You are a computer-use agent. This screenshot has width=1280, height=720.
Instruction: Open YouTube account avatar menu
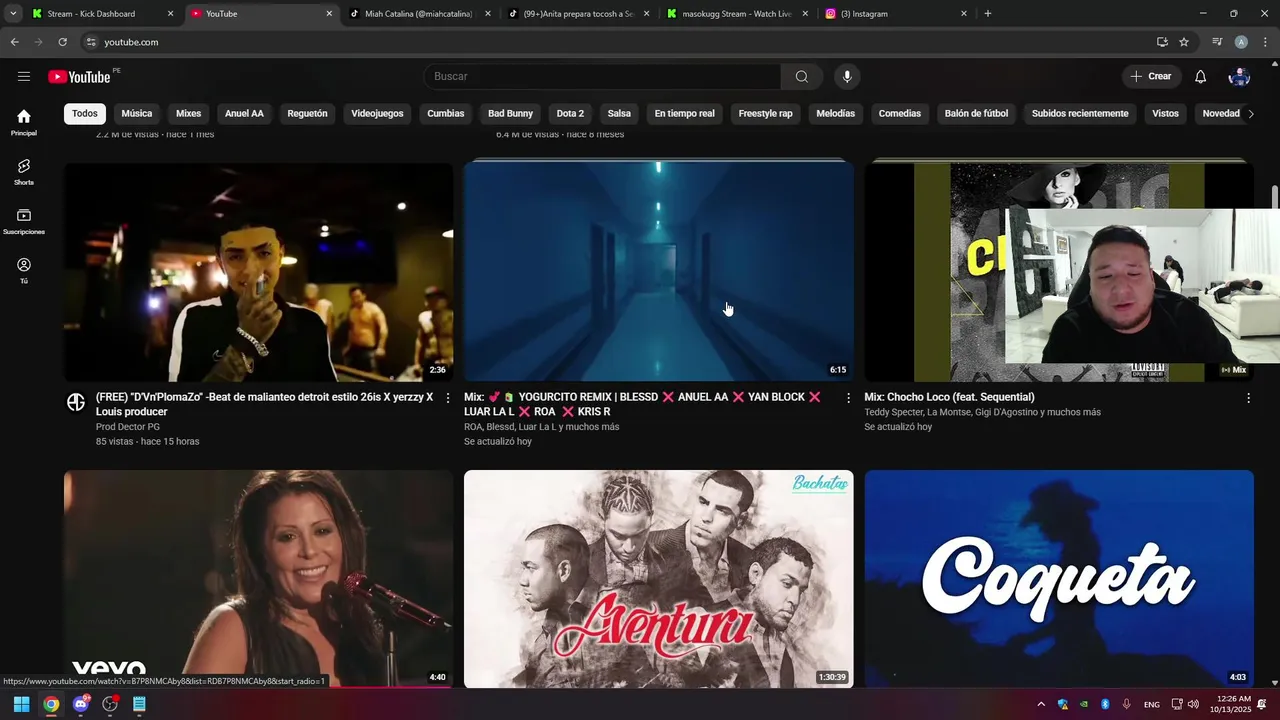click(x=1239, y=77)
